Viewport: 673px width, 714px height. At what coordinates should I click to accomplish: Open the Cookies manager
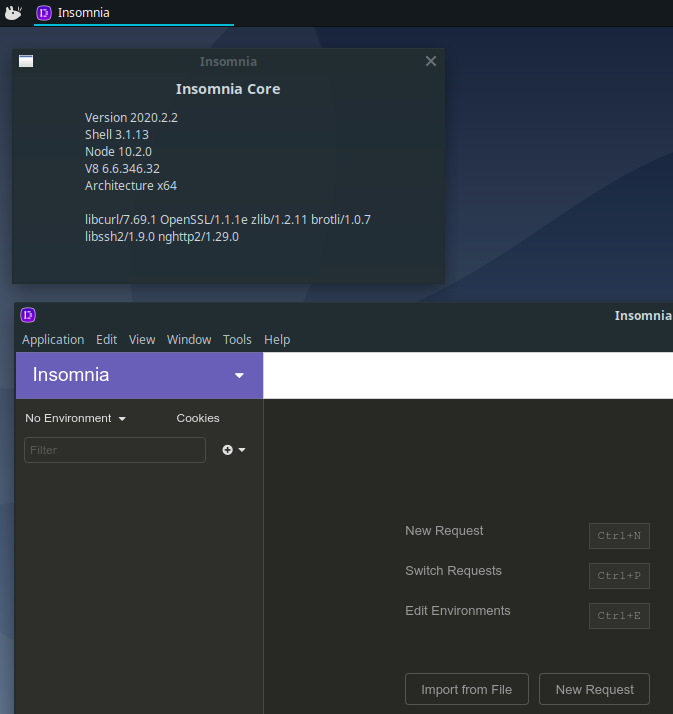pyautogui.click(x=198, y=418)
